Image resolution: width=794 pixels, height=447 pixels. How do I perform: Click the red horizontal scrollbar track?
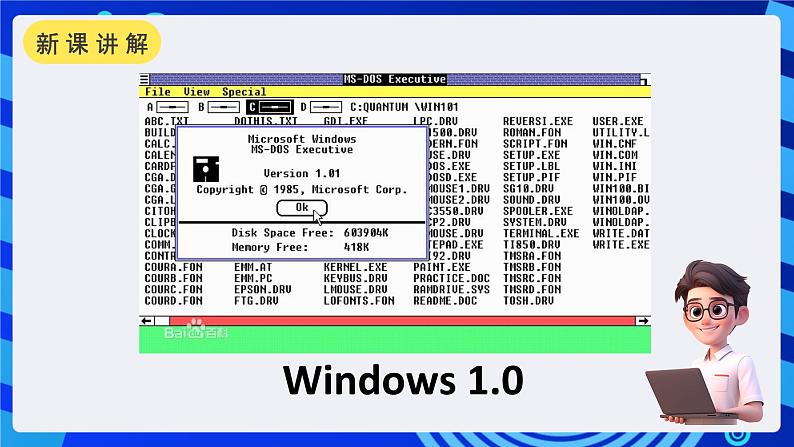(400, 321)
